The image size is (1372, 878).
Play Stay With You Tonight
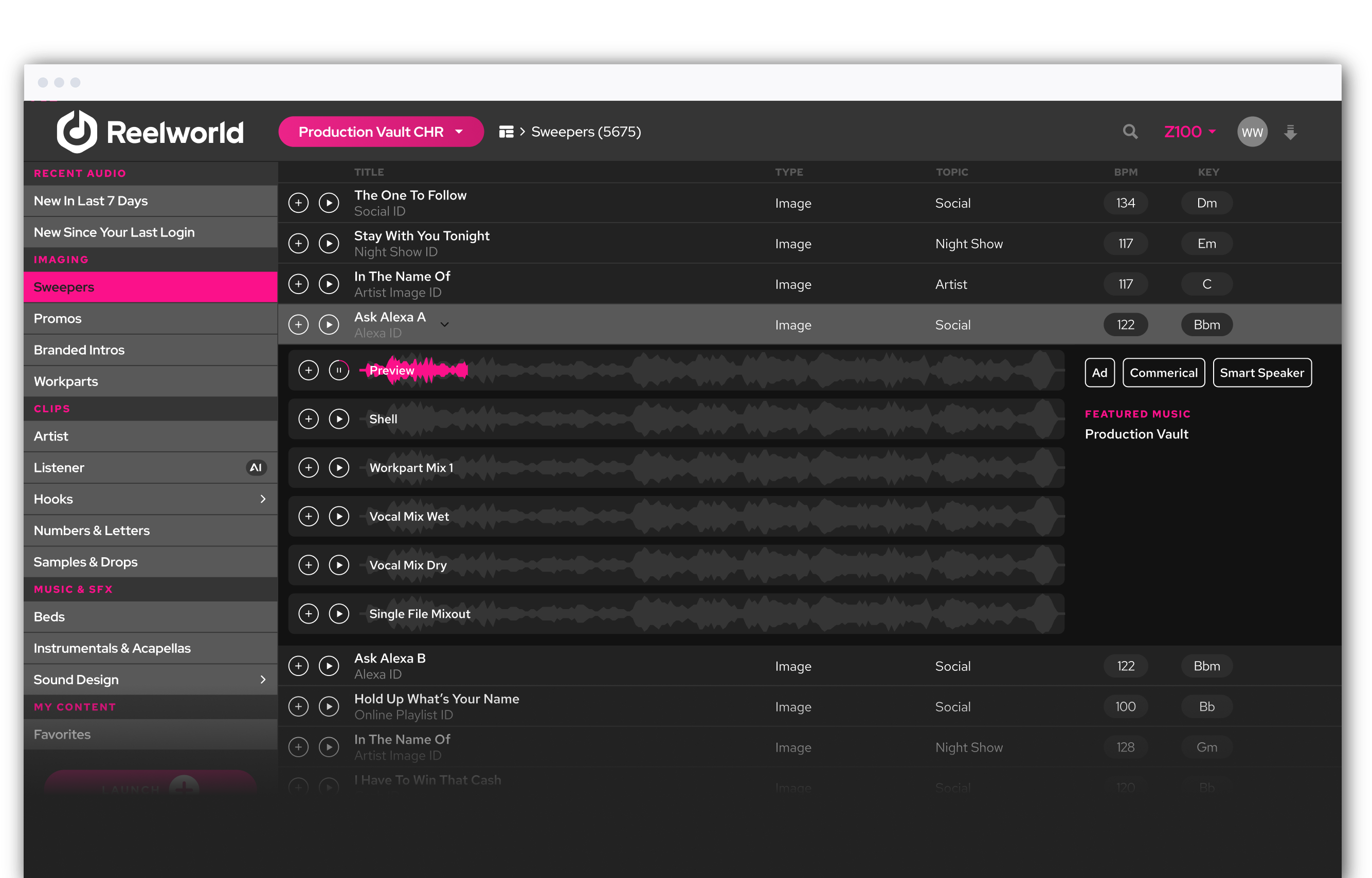click(329, 244)
